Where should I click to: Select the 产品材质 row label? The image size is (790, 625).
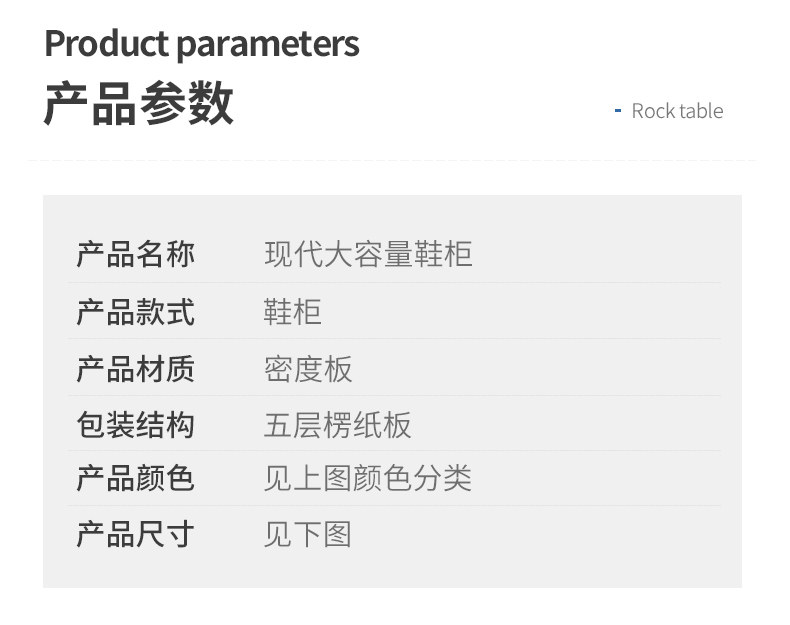pos(135,369)
